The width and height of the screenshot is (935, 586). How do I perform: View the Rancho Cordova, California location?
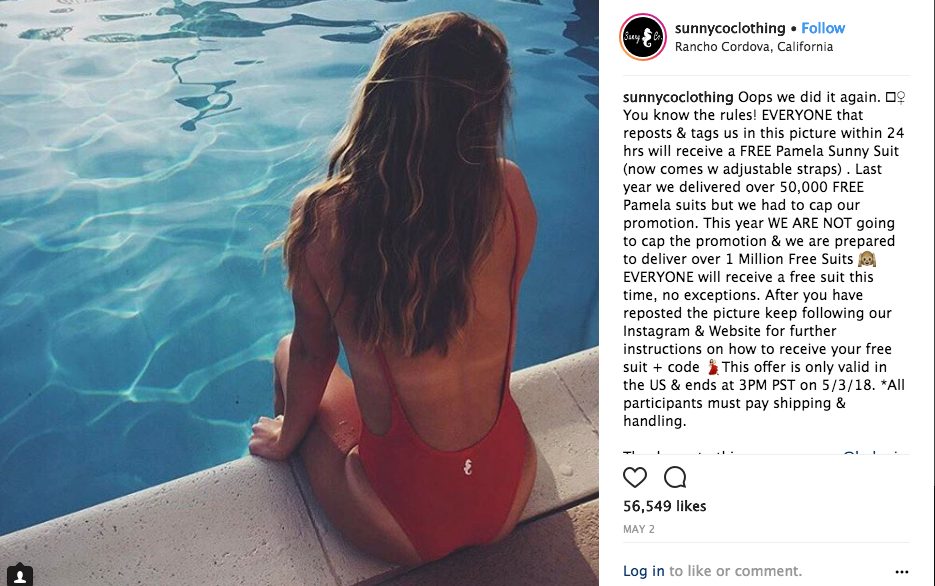[754, 46]
